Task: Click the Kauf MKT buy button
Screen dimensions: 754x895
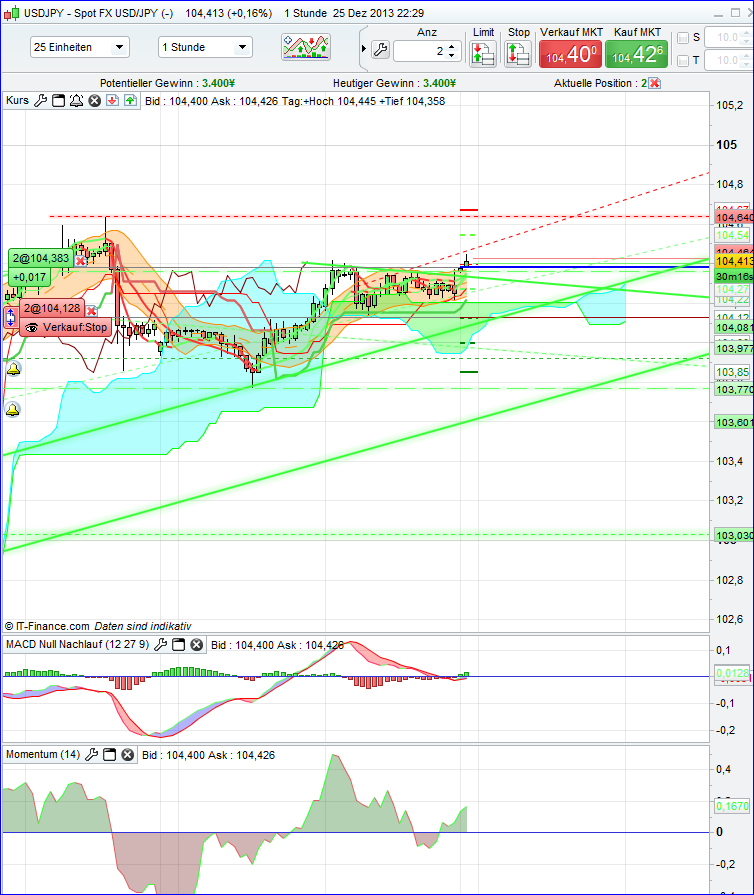Action: tap(636, 53)
